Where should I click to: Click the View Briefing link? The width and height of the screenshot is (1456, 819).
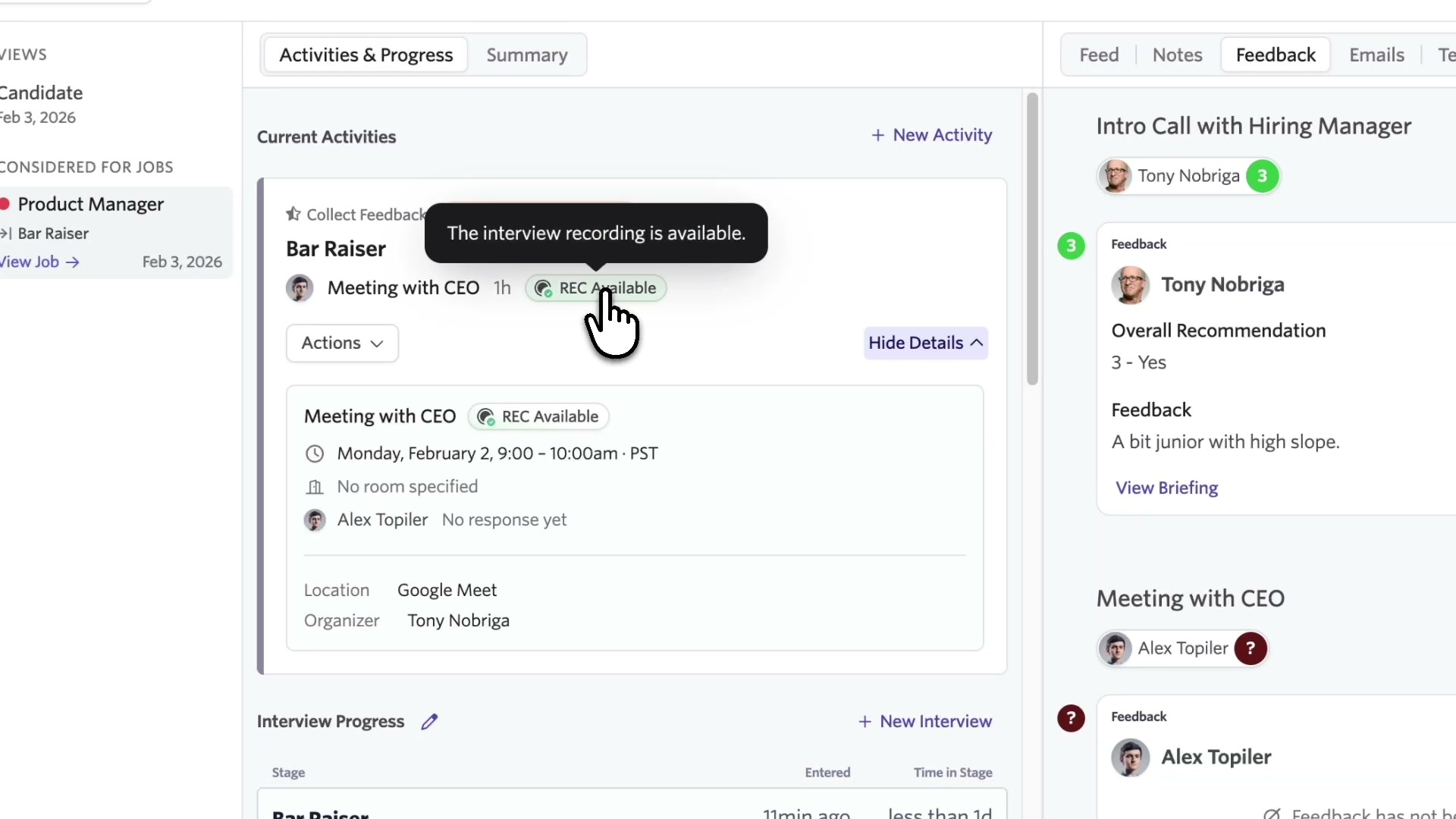click(x=1166, y=488)
